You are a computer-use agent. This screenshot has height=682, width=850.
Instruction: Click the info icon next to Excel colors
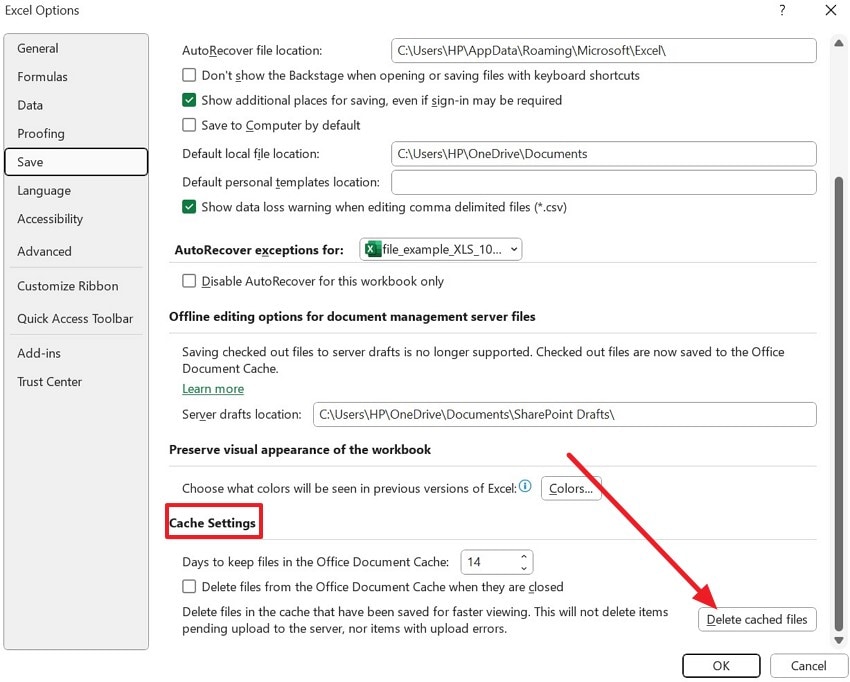pos(525,486)
